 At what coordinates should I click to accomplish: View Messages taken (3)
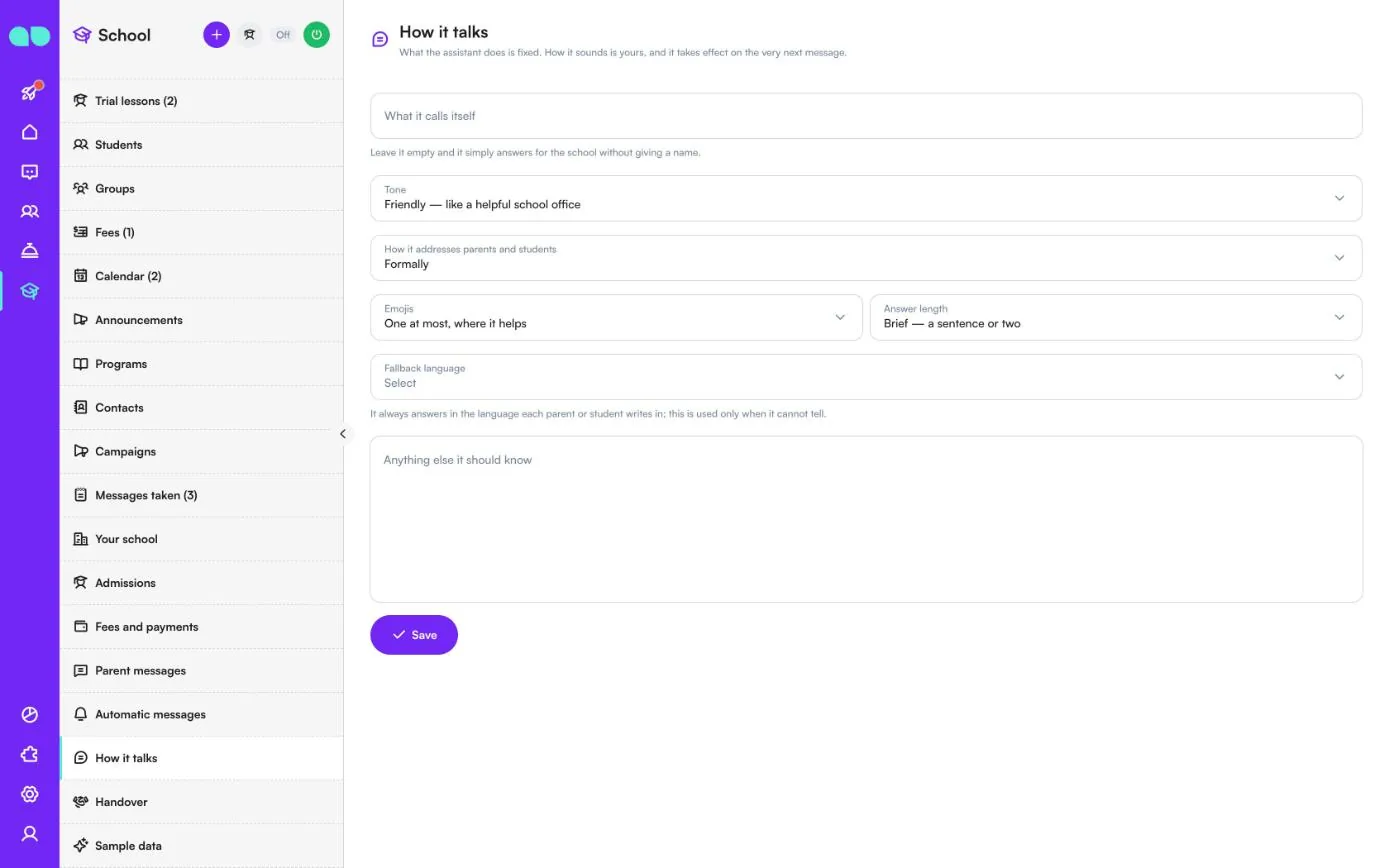coord(201,495)
